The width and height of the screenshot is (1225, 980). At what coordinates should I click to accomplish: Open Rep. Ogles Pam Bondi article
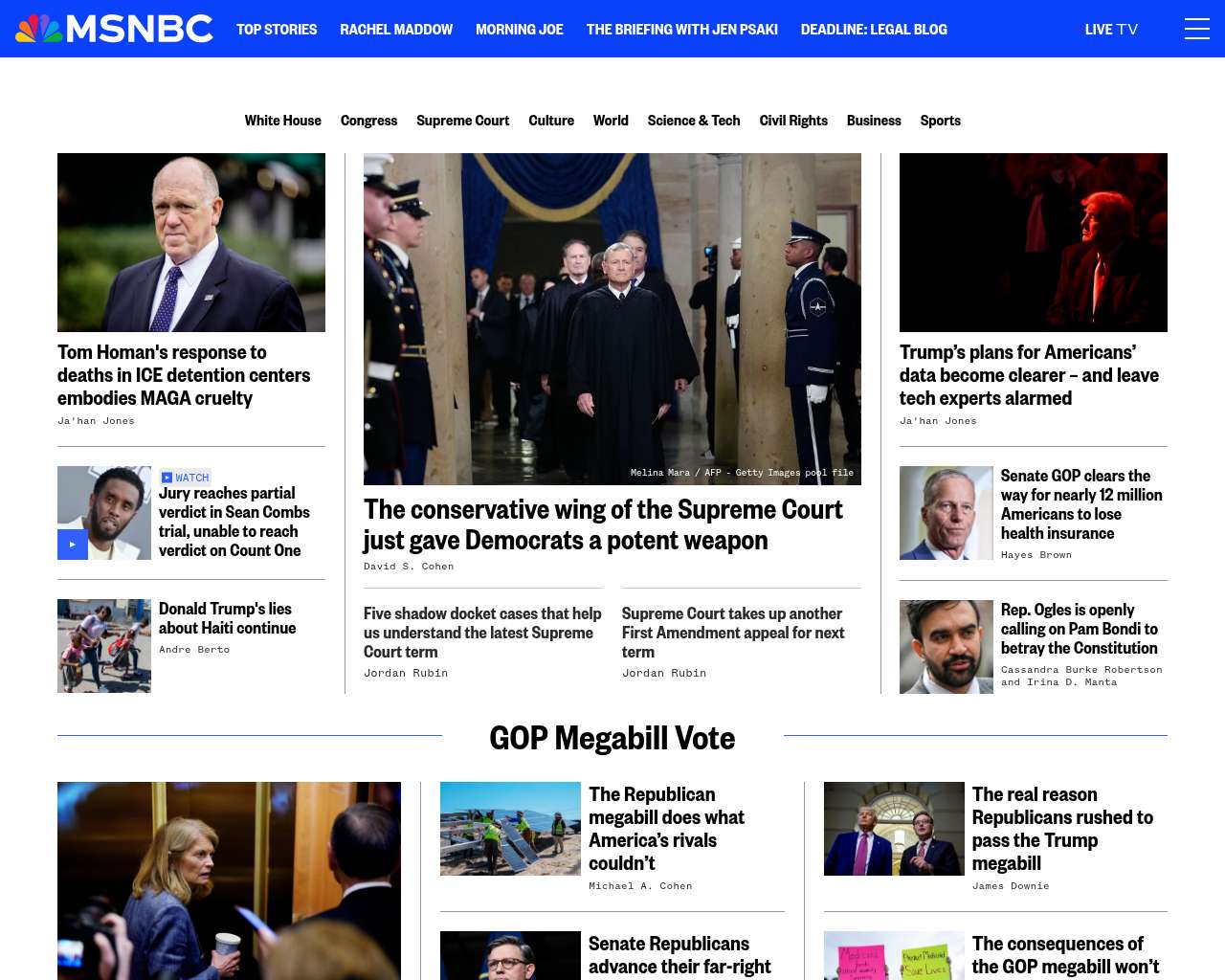[1080, 629]
